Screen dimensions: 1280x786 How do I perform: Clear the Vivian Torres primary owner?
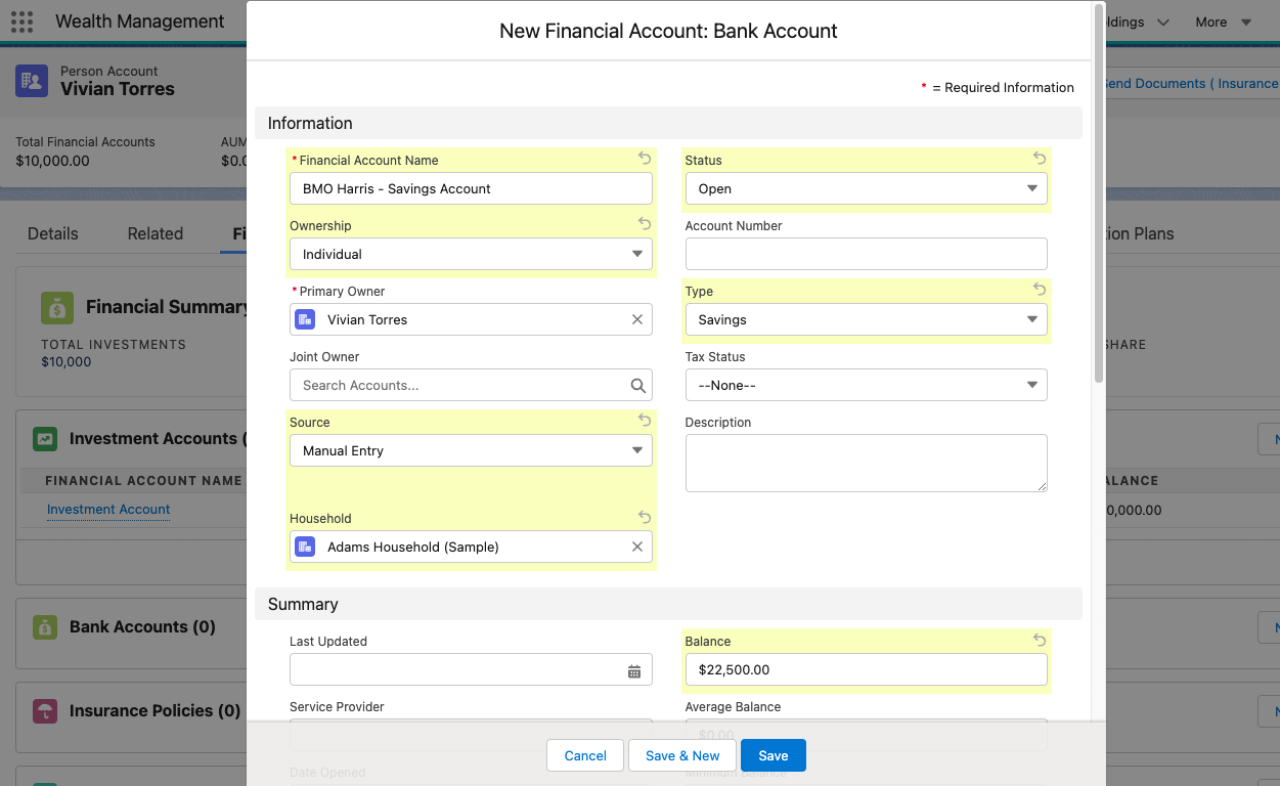pos(637,320)
